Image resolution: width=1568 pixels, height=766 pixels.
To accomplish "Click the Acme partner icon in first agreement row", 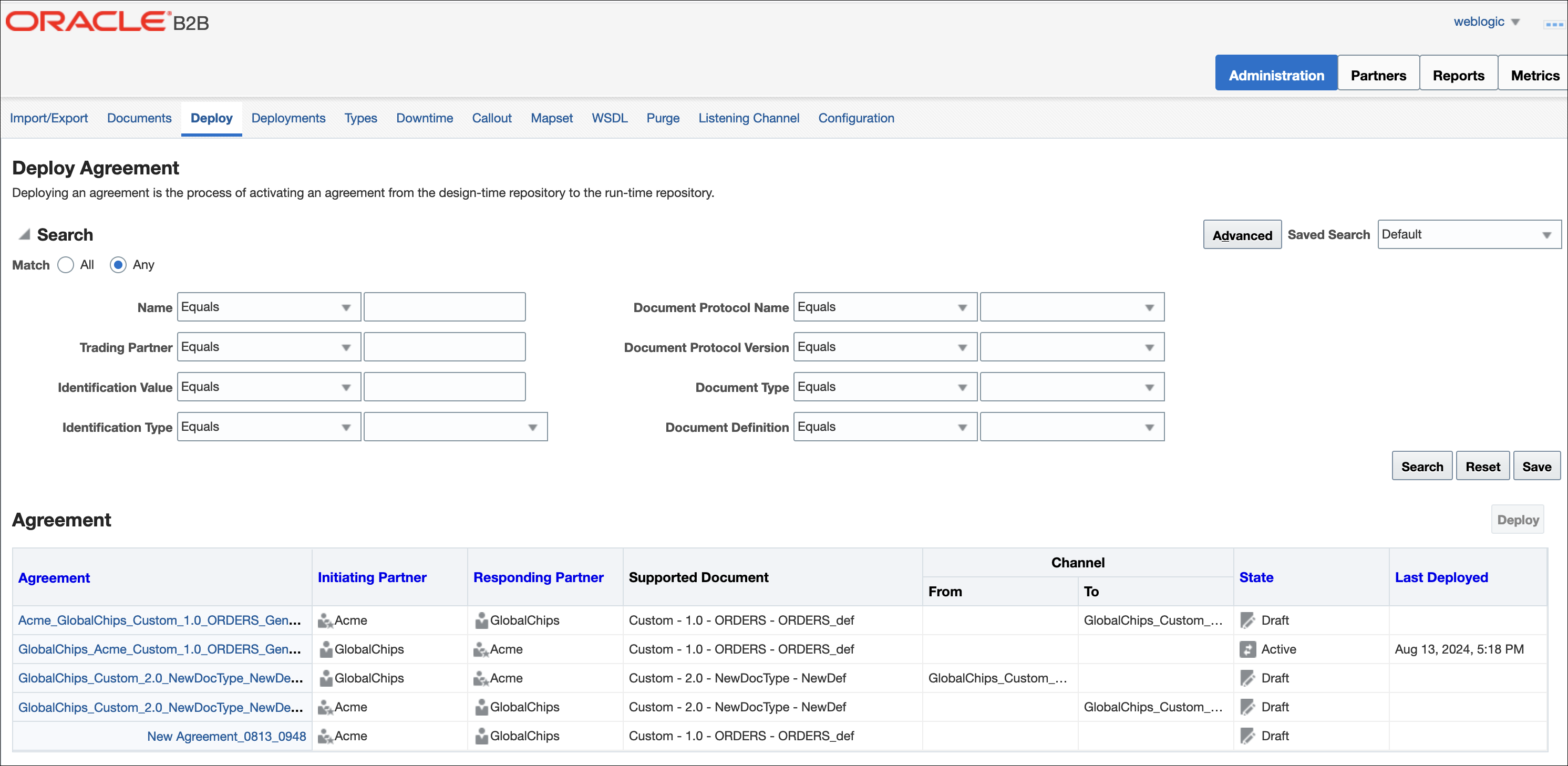I will click(x=325, y=620).
